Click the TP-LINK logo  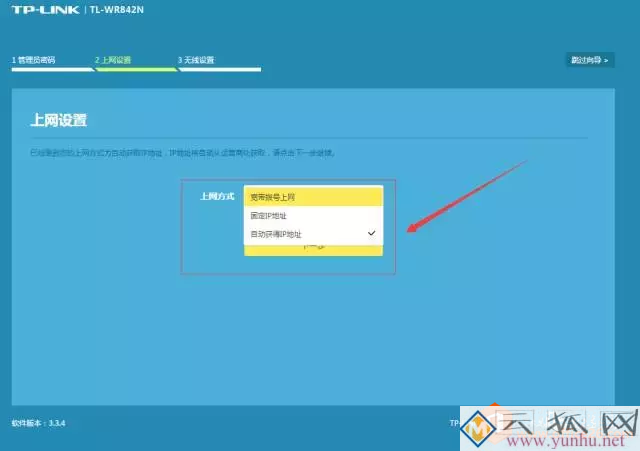click(45, 10)
